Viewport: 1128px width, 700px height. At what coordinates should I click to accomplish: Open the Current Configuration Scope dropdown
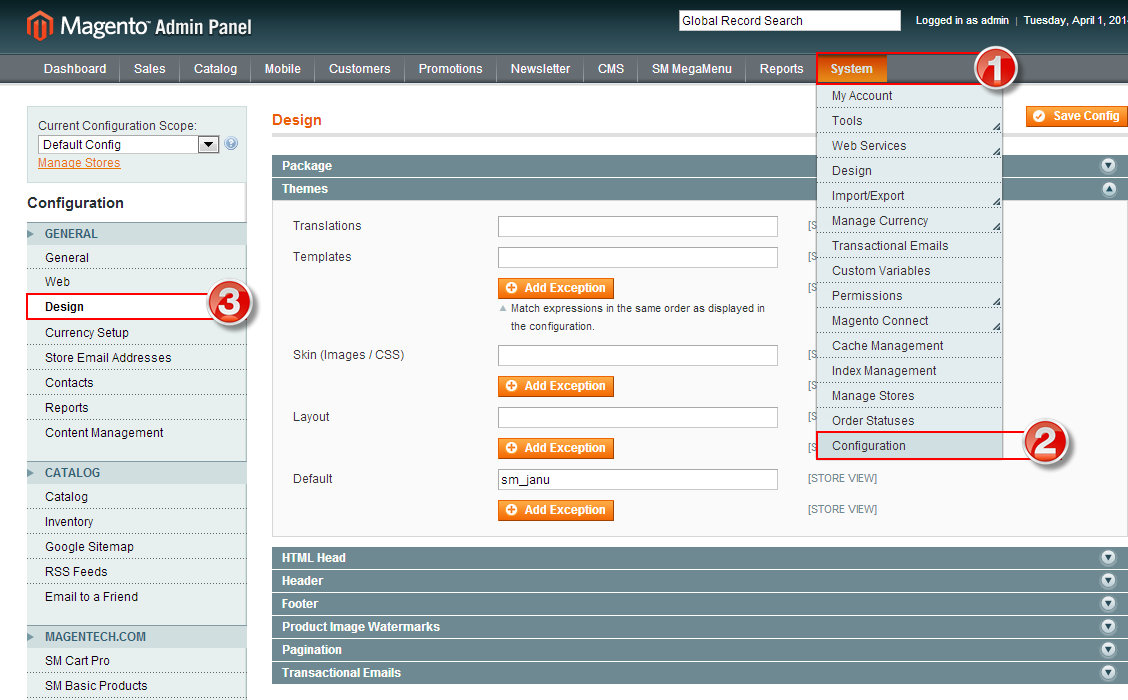coord(128,145)
